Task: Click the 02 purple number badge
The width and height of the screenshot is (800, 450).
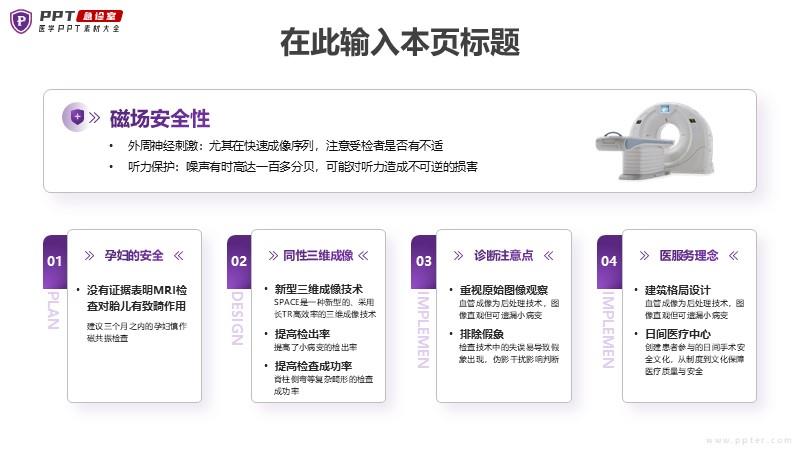Action: (239, 261)
